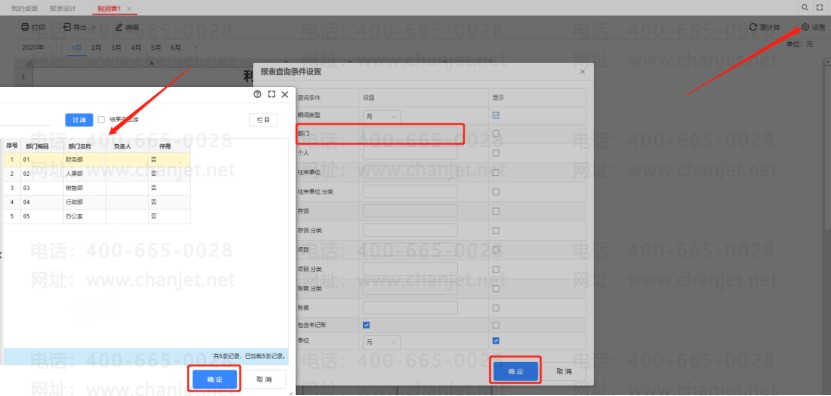This screenshot has width=831, height=396.
Task: Toggle 显示 checkbox for 账套
Action: pyautogui.click(x=496, y=308)
